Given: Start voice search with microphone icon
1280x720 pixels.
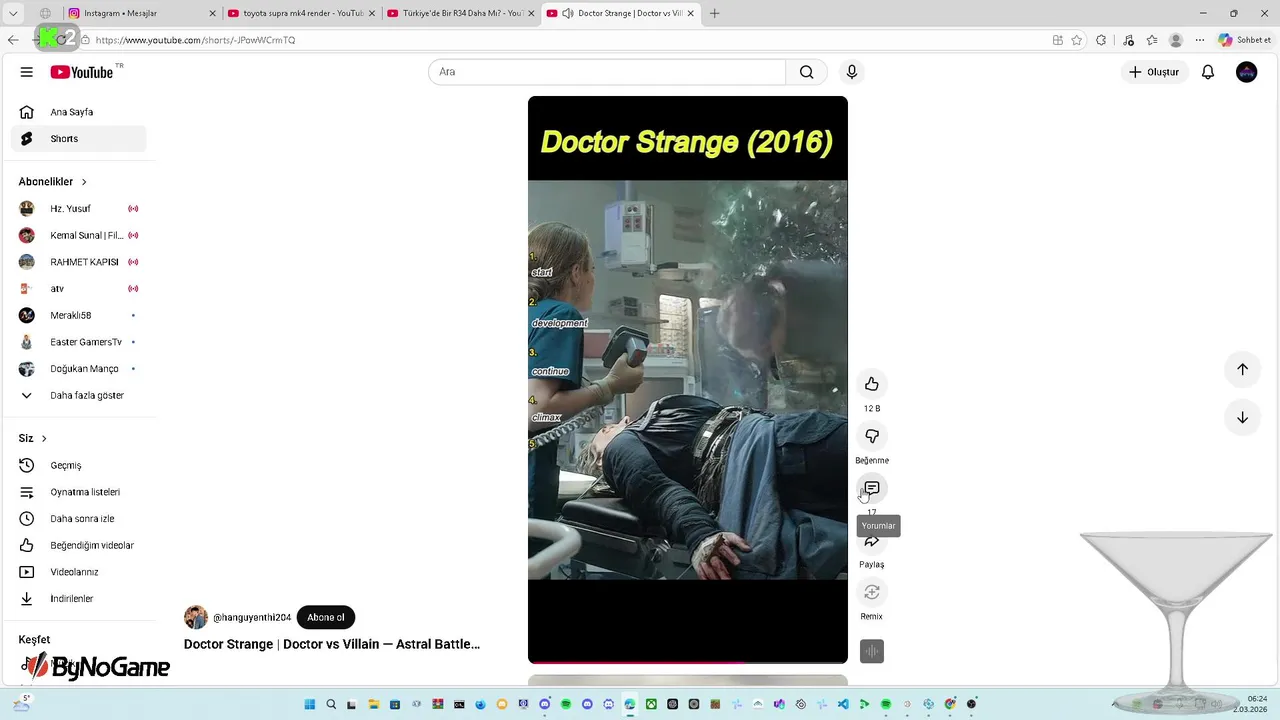Looking at the screenshot, I should point(852,72).
